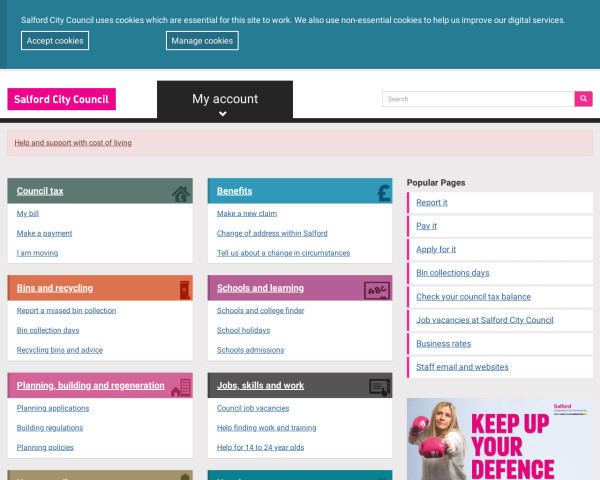Click the screen icon in Jobs, skills header
The width and height of the screenshot is (600, 480).
[x=380, y=387]
